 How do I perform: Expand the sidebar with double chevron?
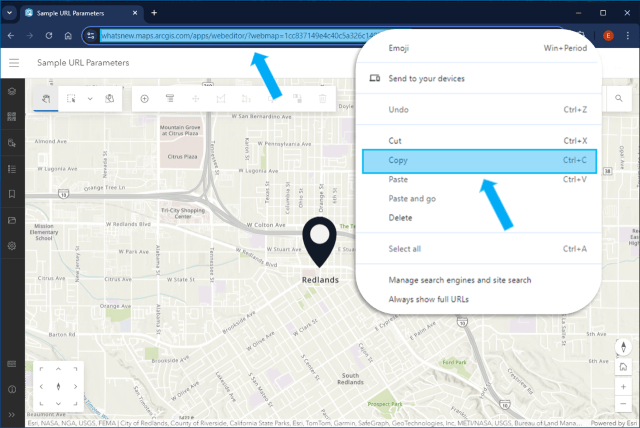[12, 415]
